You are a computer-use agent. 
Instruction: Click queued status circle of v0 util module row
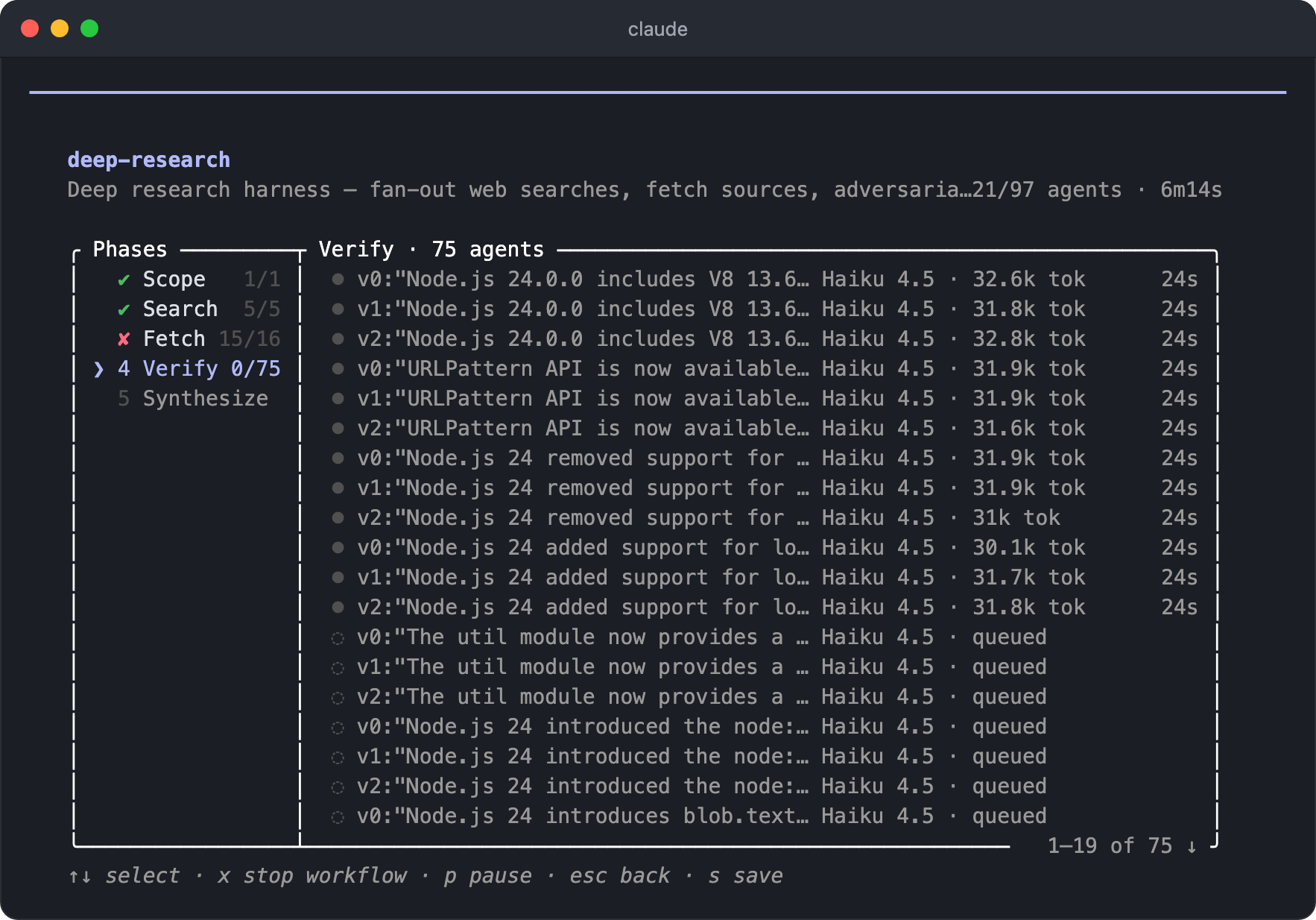click(338, 638)
